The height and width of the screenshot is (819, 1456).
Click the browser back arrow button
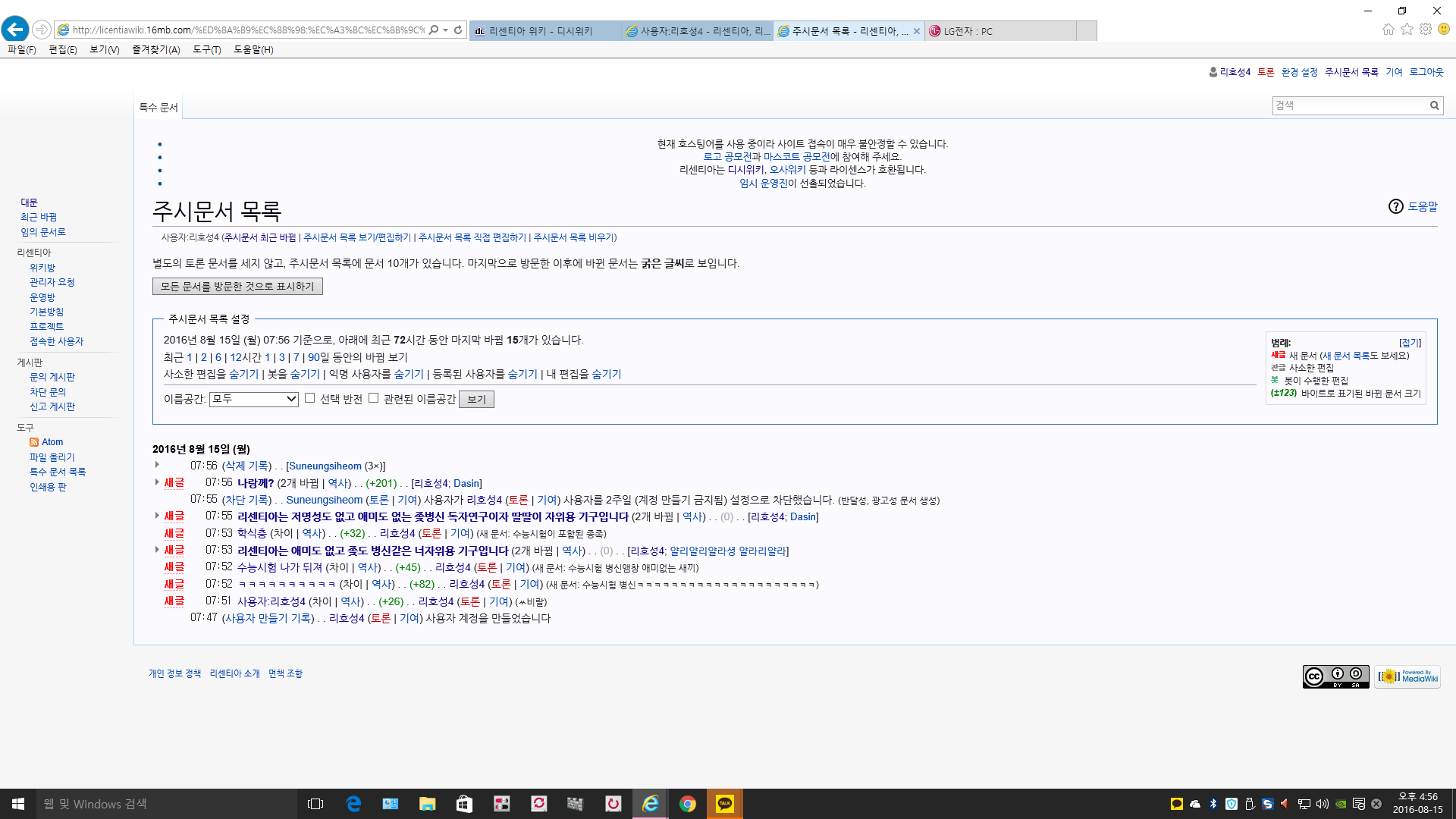coord(15,30)
